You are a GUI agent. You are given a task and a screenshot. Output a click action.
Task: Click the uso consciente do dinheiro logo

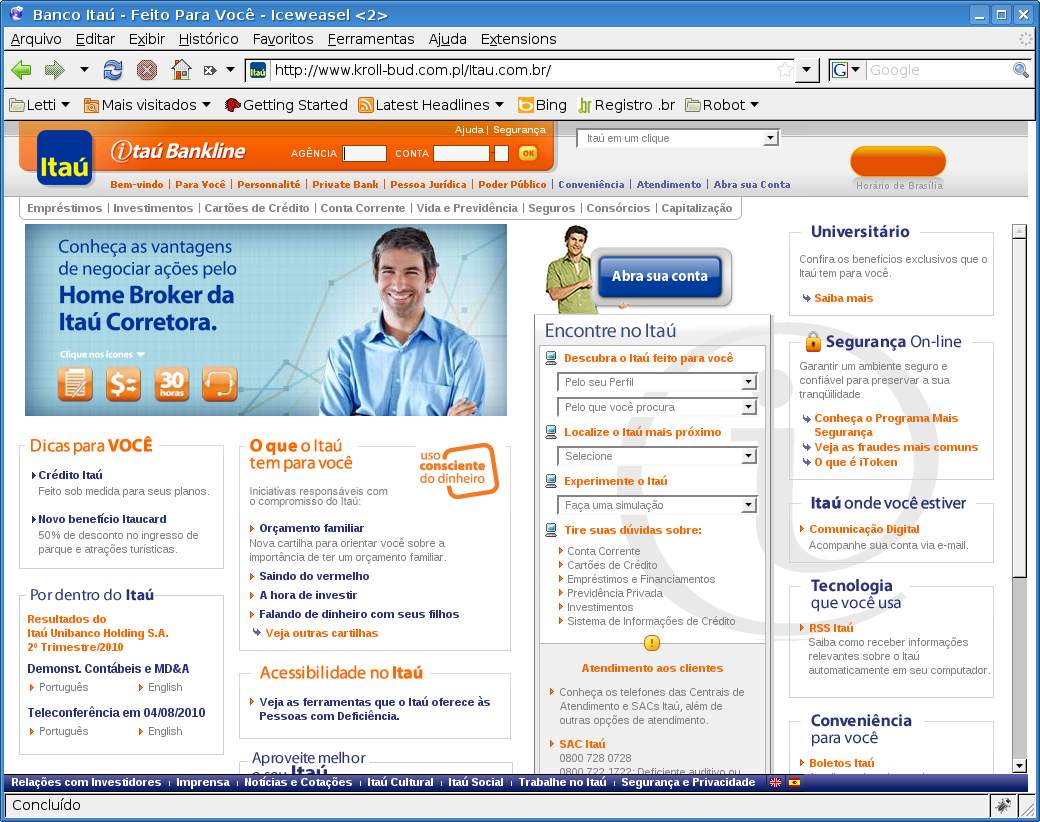click(x=458, y=471)
